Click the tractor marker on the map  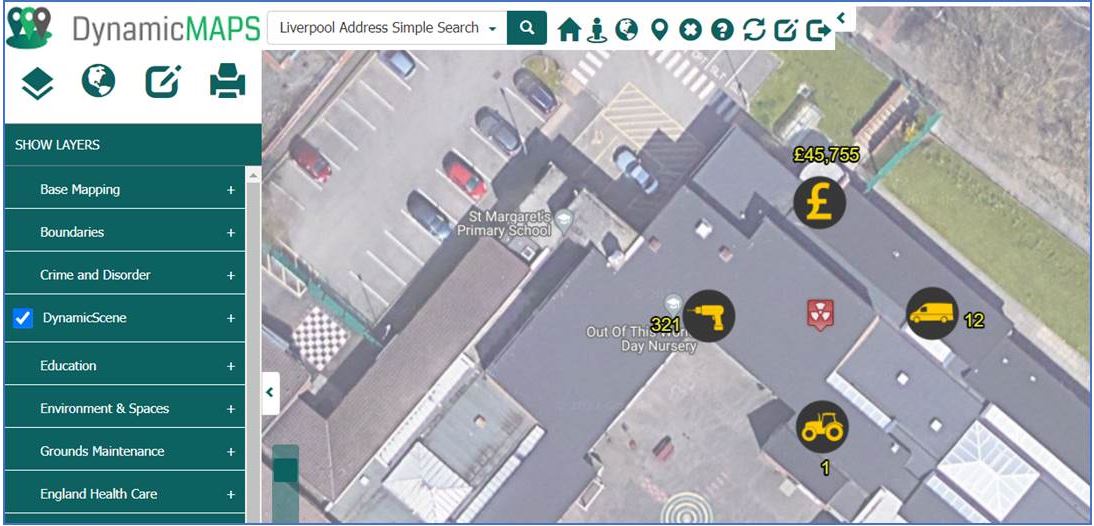point(823,427)
